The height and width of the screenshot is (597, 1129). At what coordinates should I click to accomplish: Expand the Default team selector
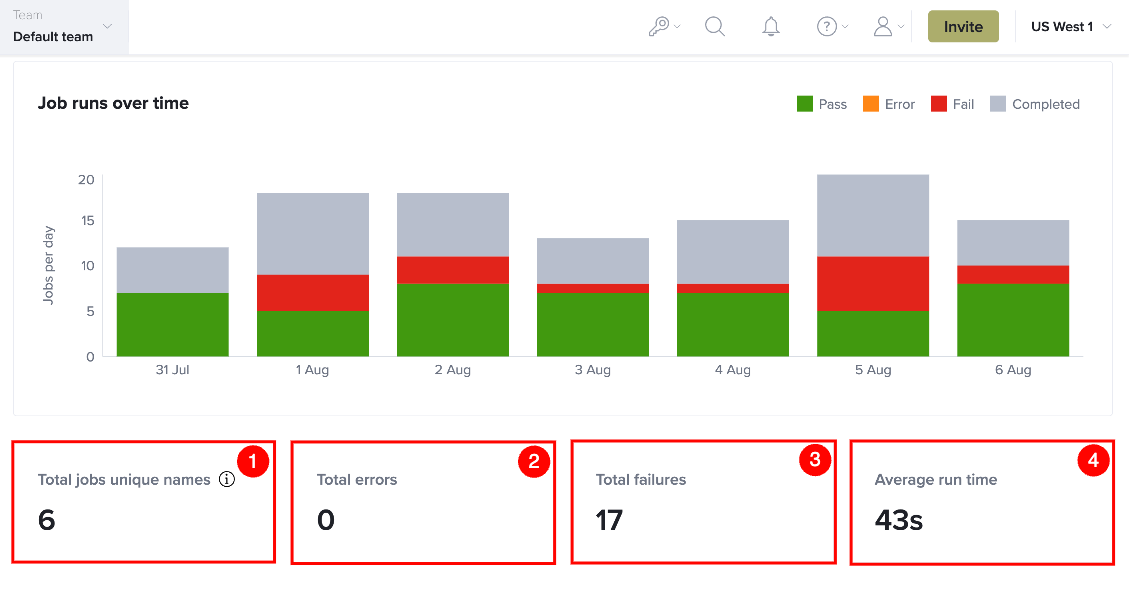(64, 27)
